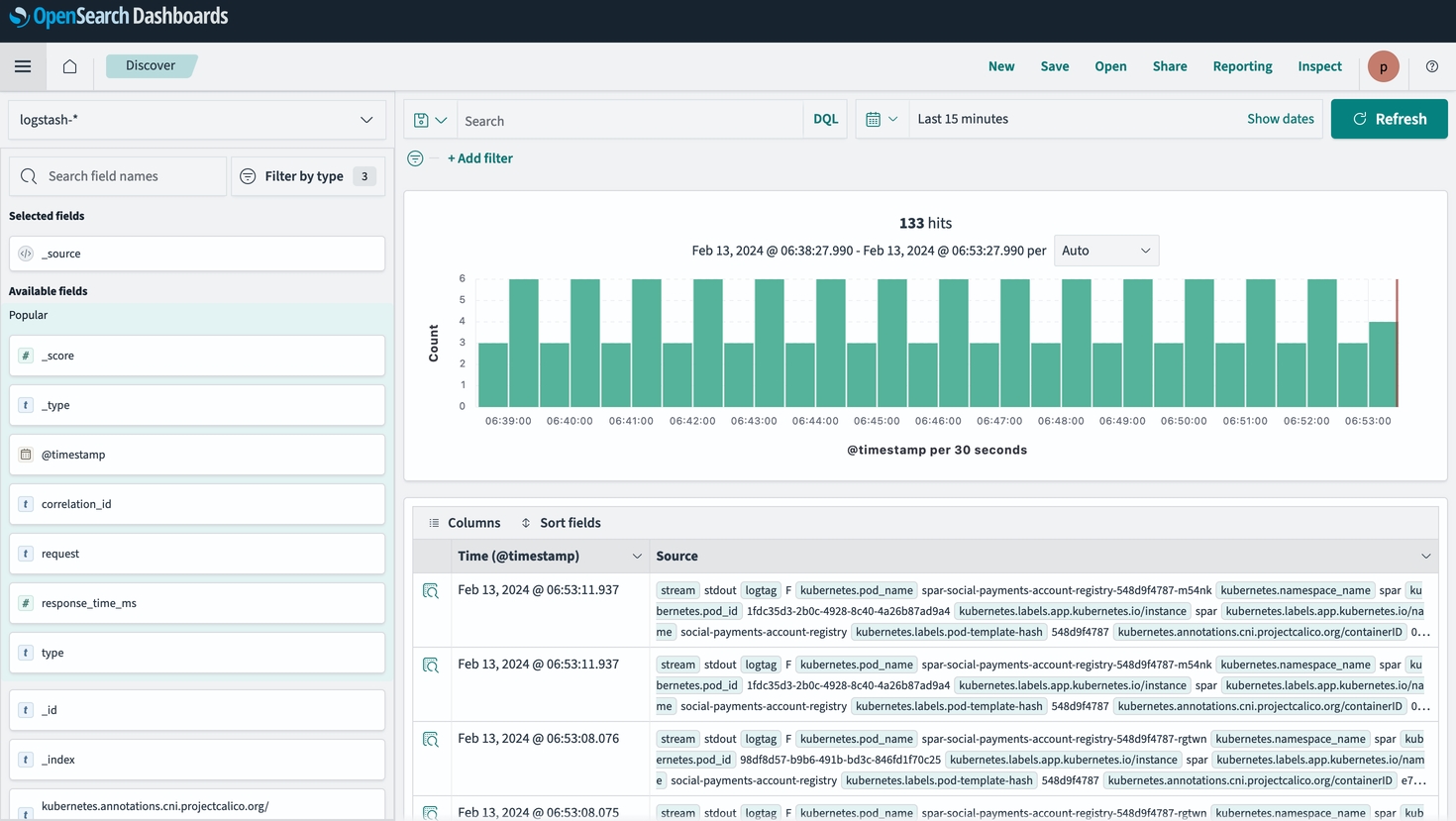Open the help icon in header

tap(1431, 66)
